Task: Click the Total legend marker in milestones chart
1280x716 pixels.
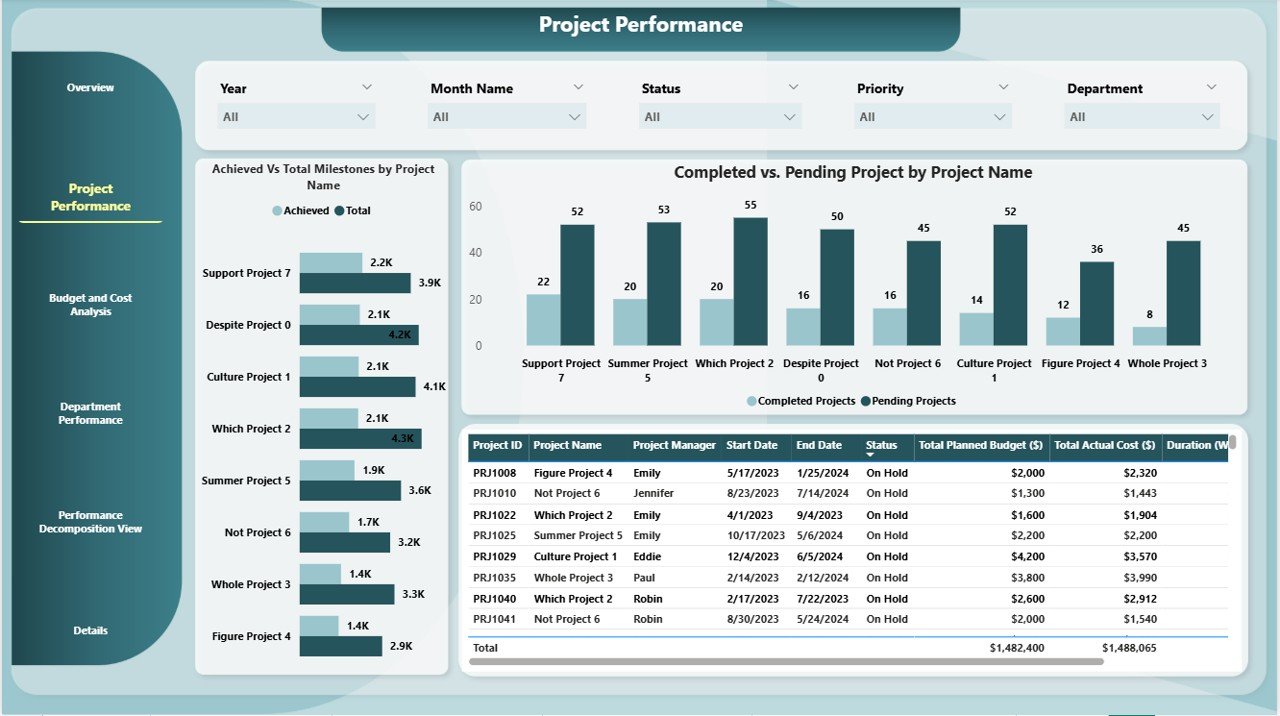Action: click(339, 211)
